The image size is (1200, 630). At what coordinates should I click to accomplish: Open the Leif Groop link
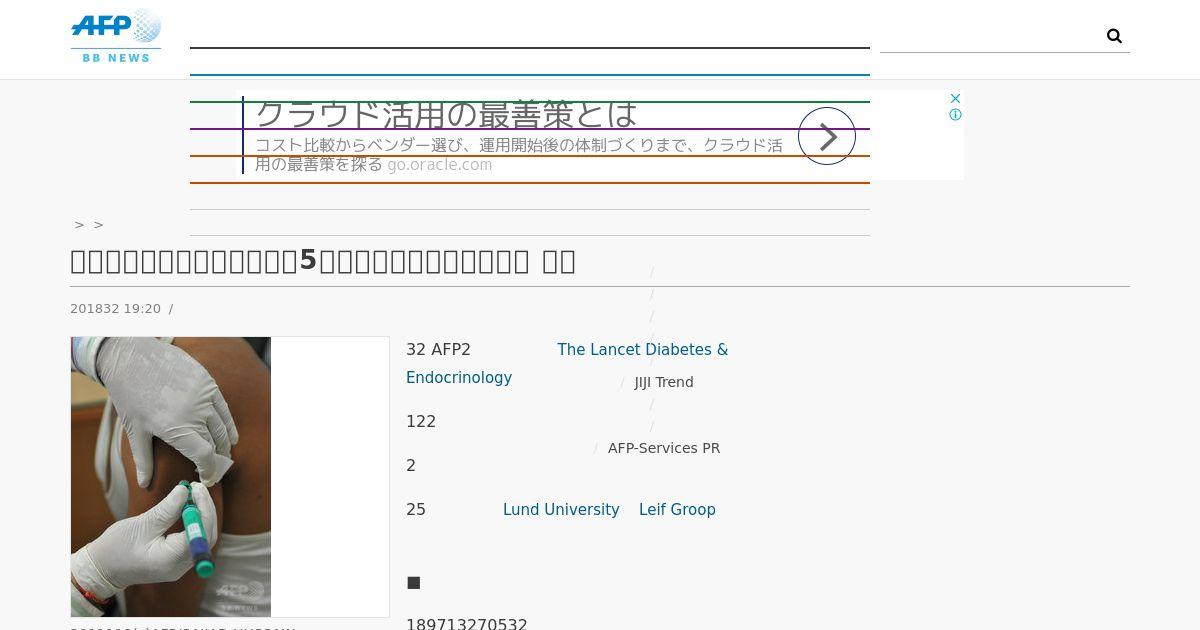(677, 510)
